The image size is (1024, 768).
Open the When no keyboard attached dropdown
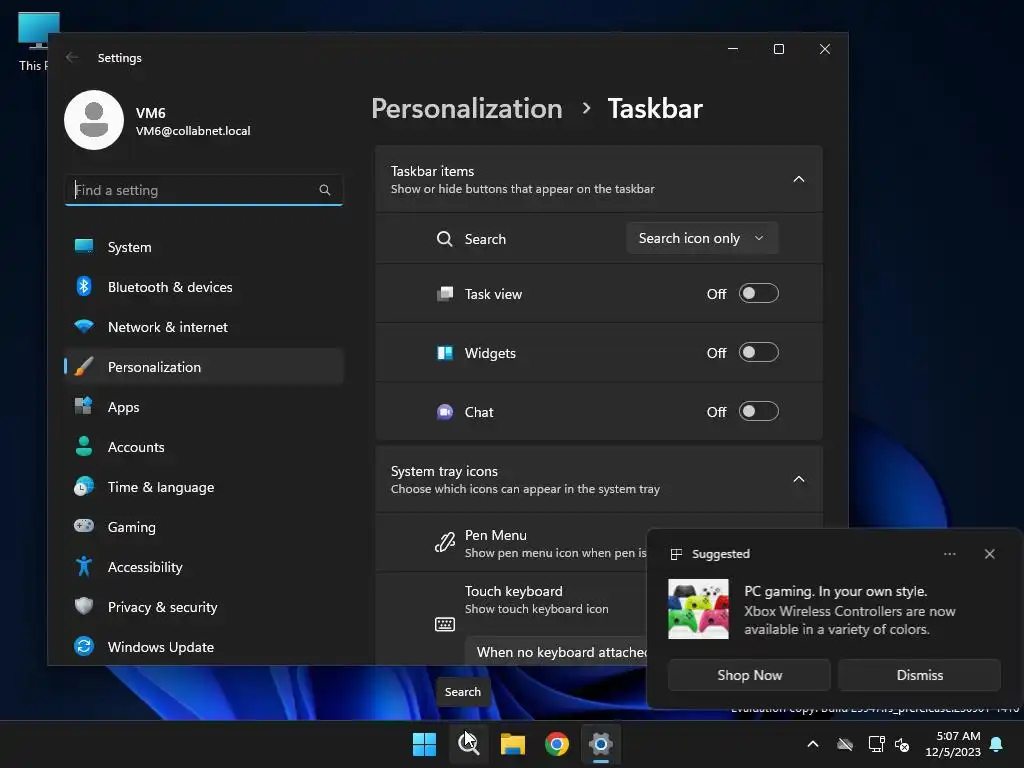point(556,652)
